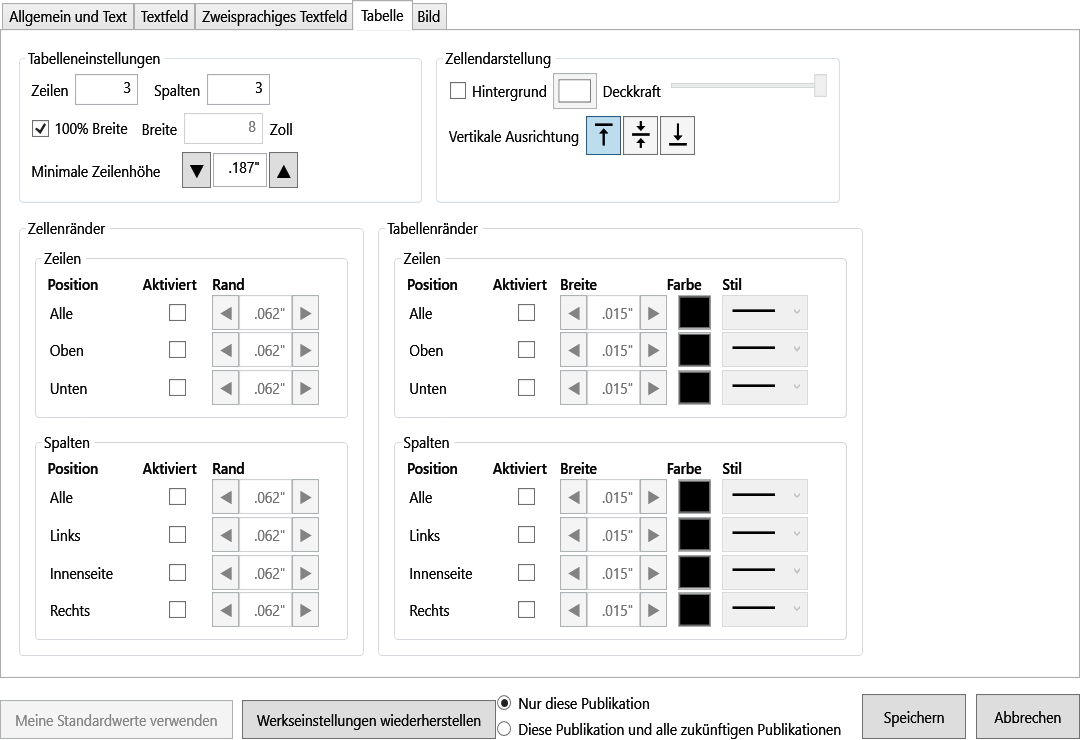This screenshot has width=1080, height=740.
Task: Activate table border for rows Alle
Action: click(526, 313)
